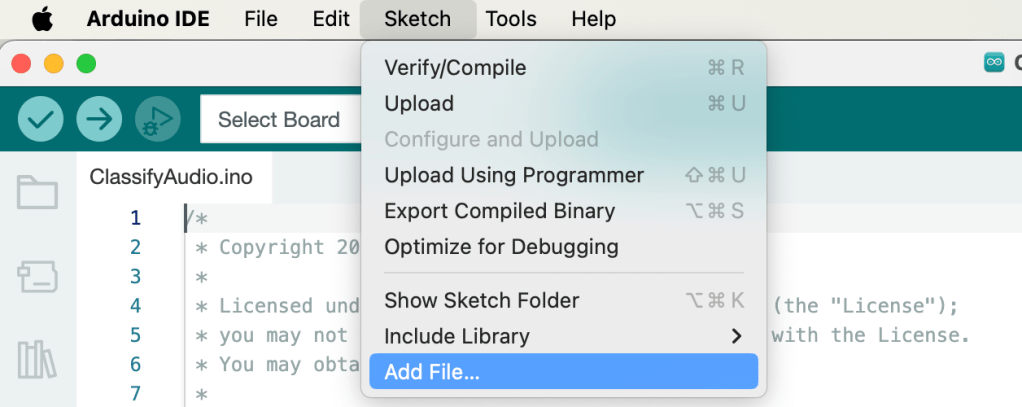
Task: Open the Tools menu
Action: coord(511,19)
